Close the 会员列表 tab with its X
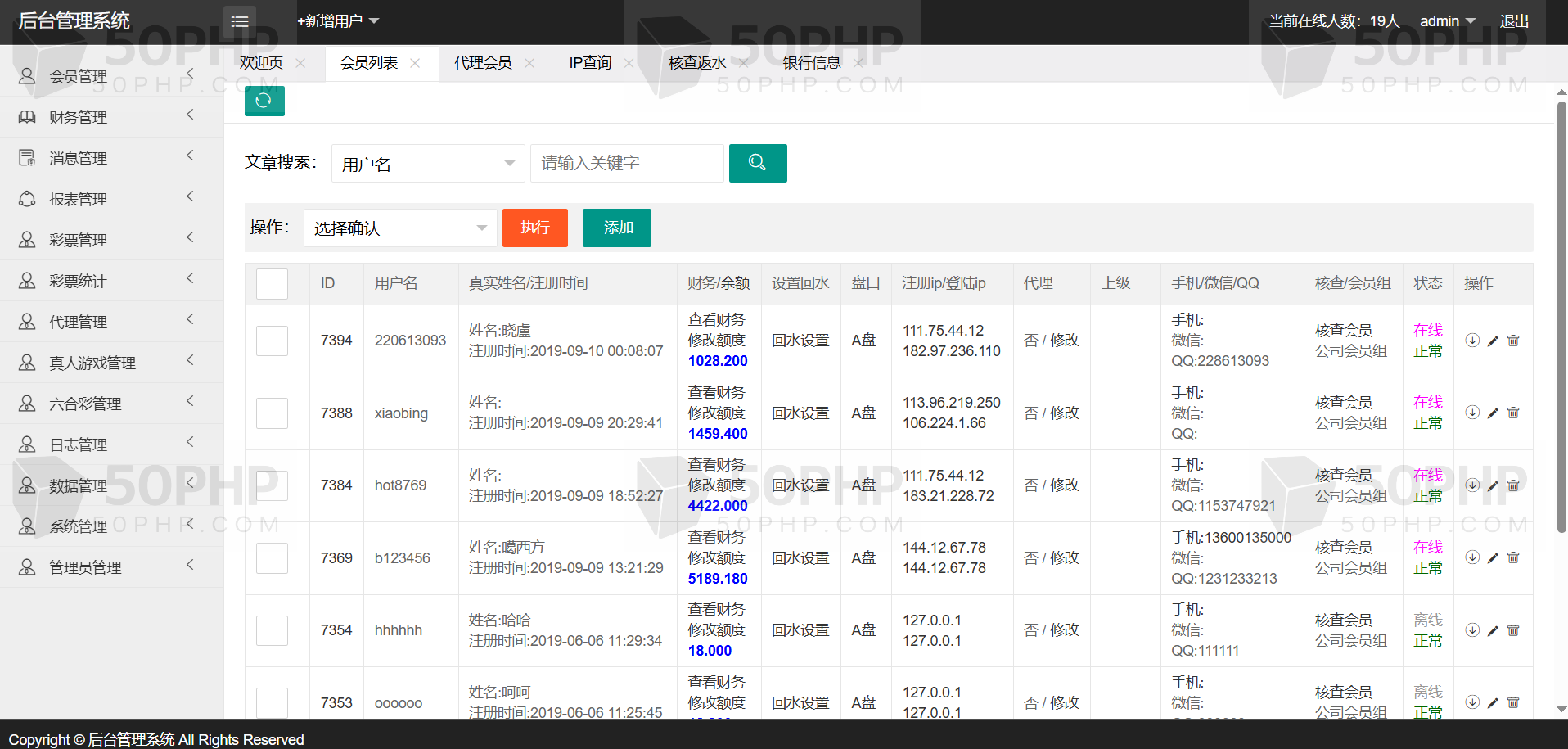The image size is (1568, 749). [415, 63]
